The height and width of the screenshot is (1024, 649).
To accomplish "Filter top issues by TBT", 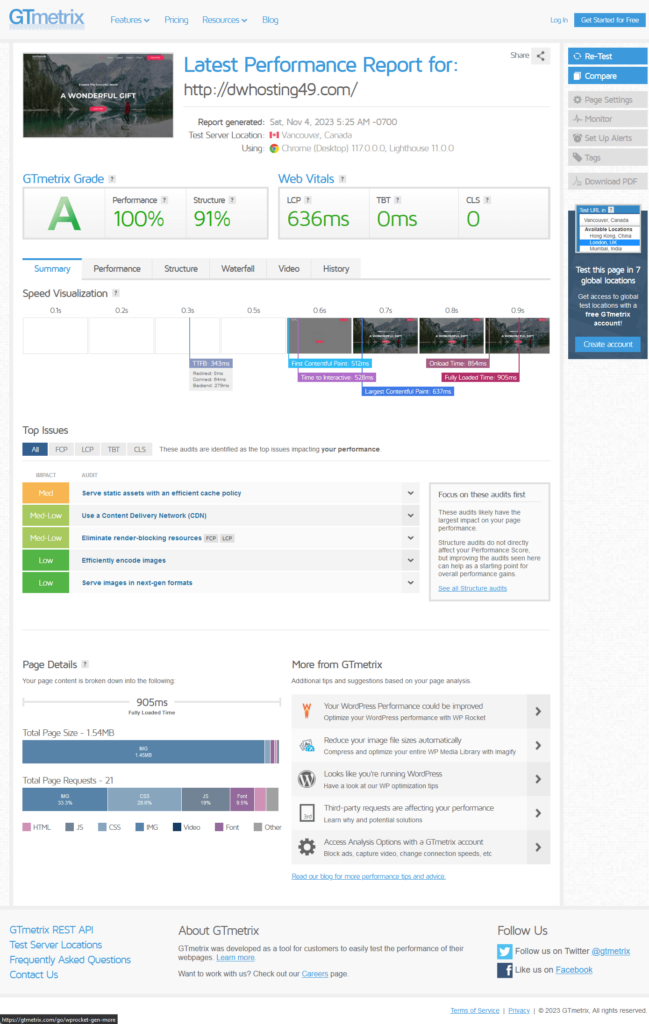I will pos(114,449).
